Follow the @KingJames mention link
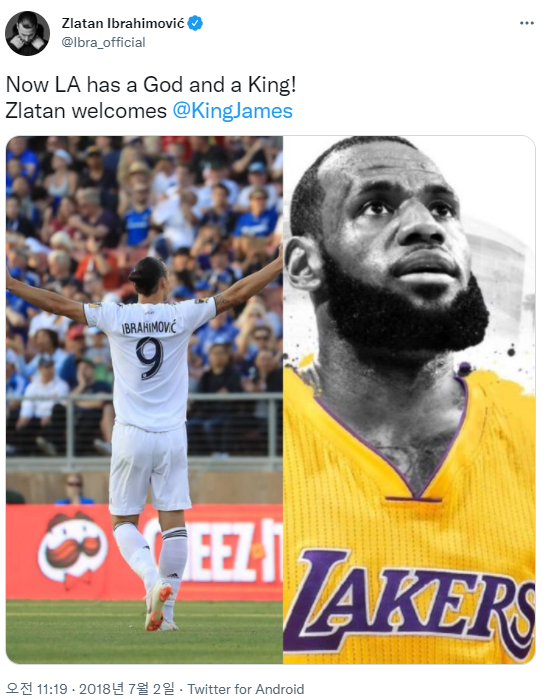The width and height of the screenshot is (550, 699). [x=232, y=111]
